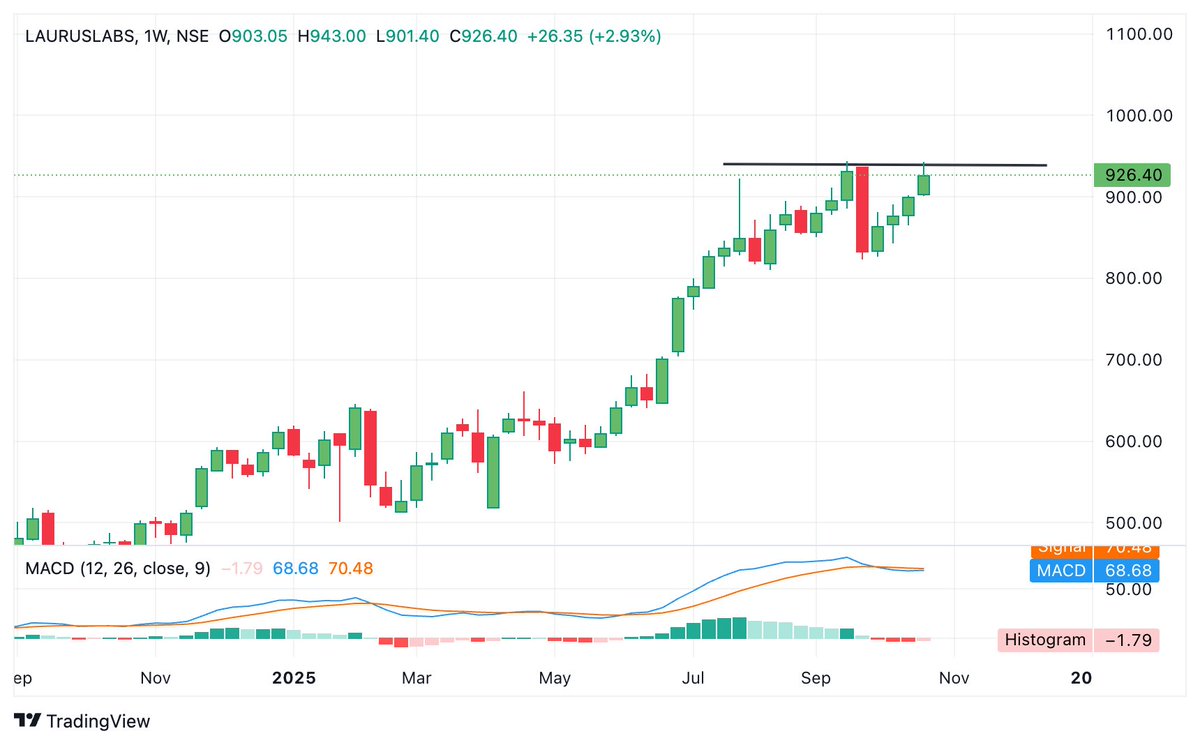Click the +26.35 (+2.93%) change value
Image resolution: width=1200 pixels, height=745 pixels.
point(595,36)
